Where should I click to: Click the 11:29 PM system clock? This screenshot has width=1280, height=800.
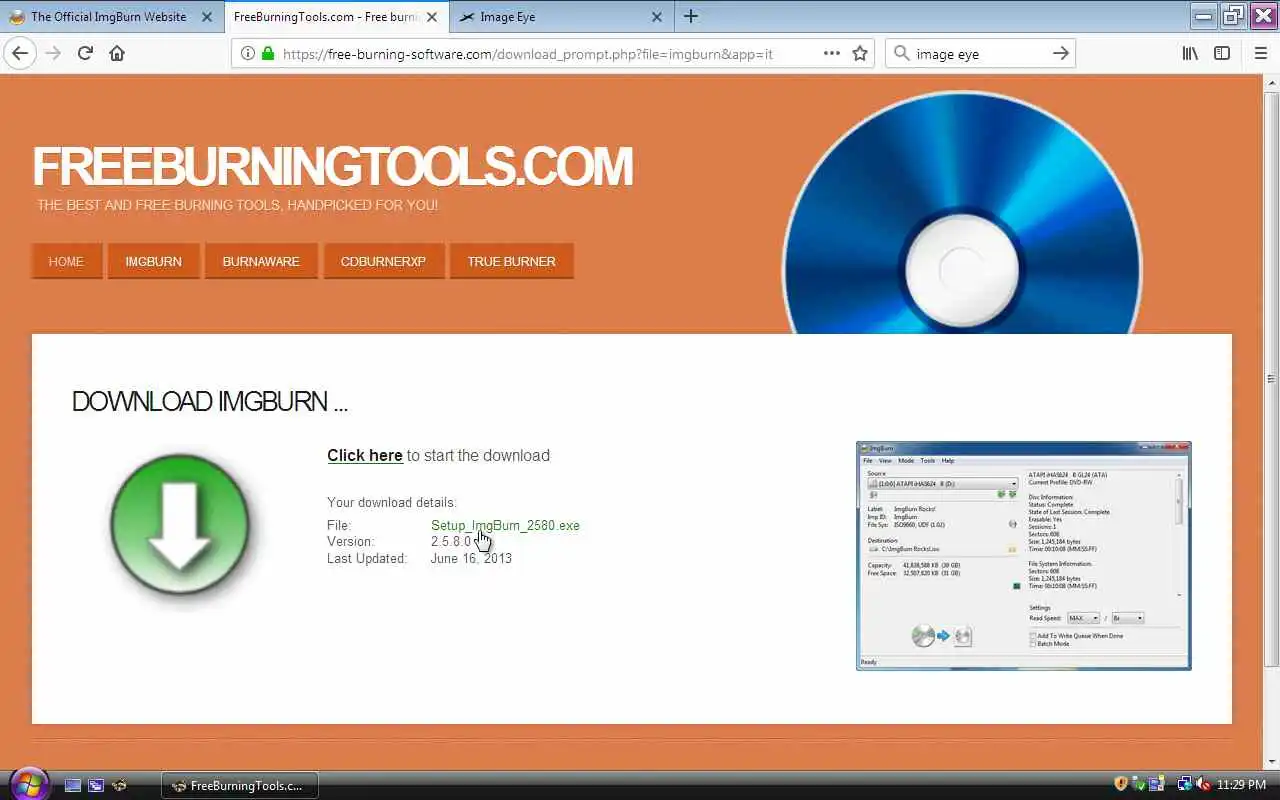pos(1243,785)
